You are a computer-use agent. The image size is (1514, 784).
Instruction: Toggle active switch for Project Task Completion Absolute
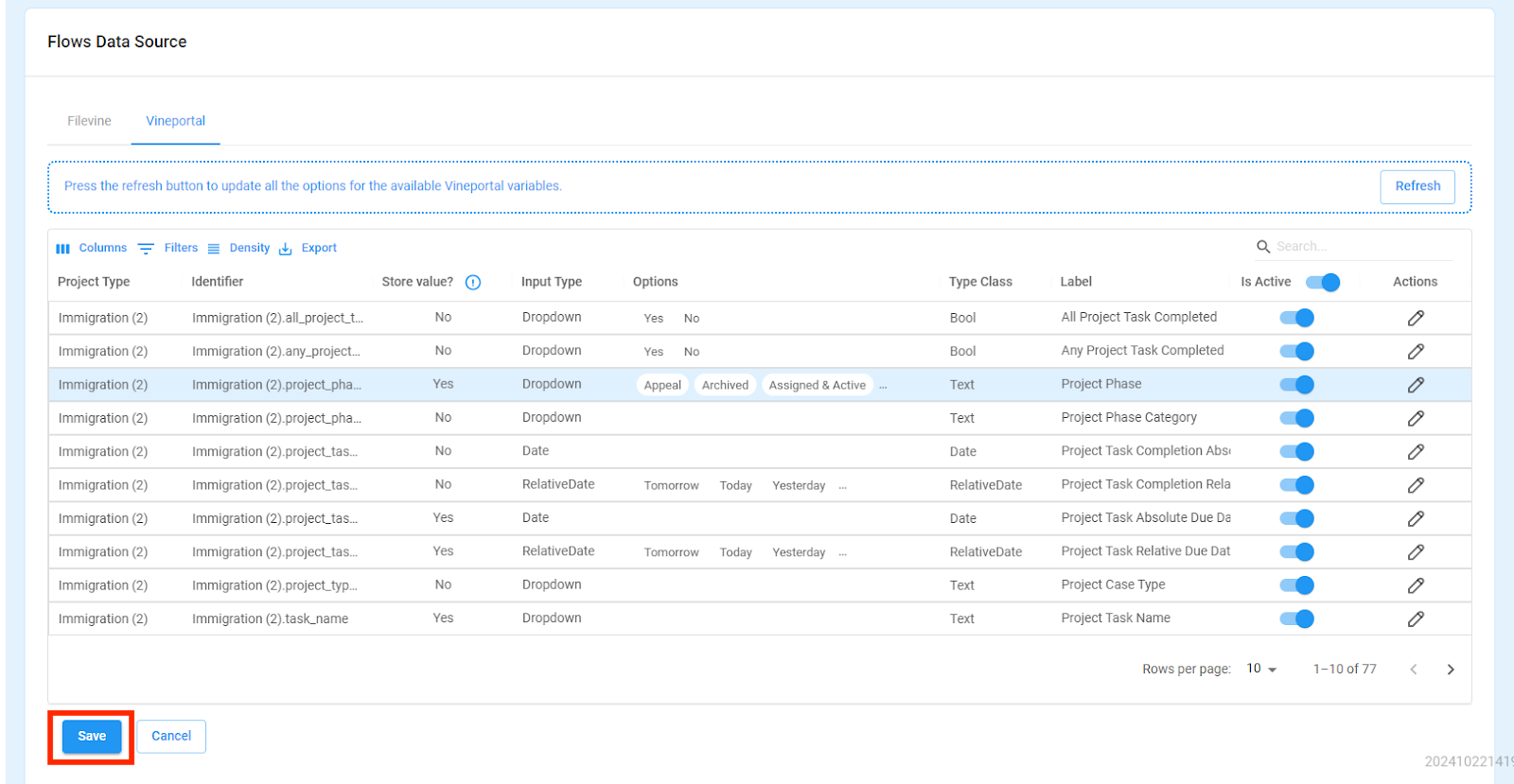click(1297, 451)
